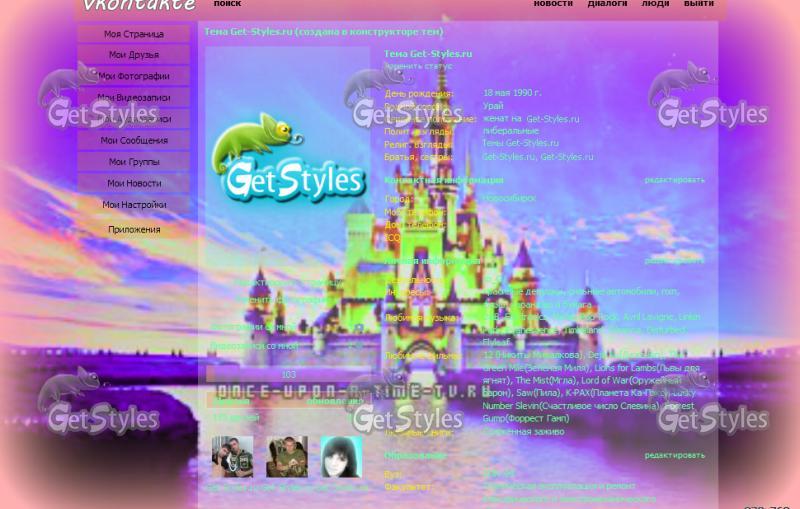Open the second friend's photo thumbnail
The width and height of the screenshot is (800, 509).
(x=287, y=456)
